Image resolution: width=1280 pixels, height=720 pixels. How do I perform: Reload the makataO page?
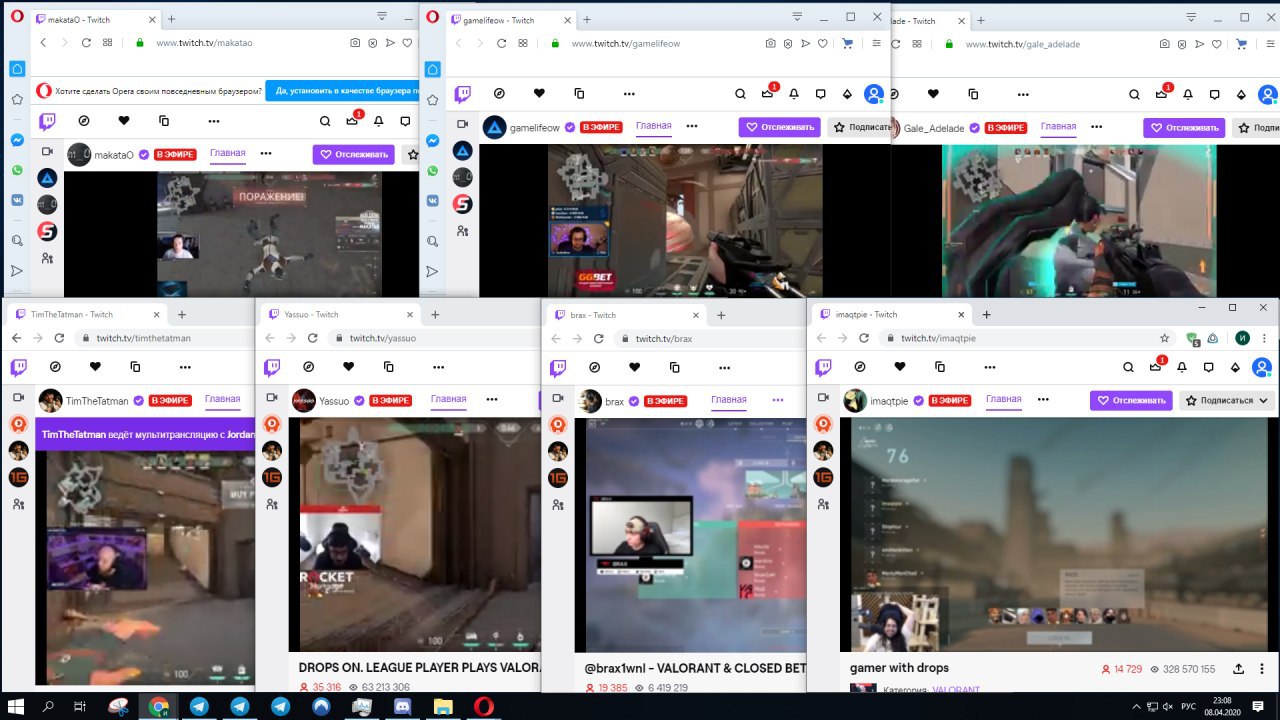click(86, 43)
